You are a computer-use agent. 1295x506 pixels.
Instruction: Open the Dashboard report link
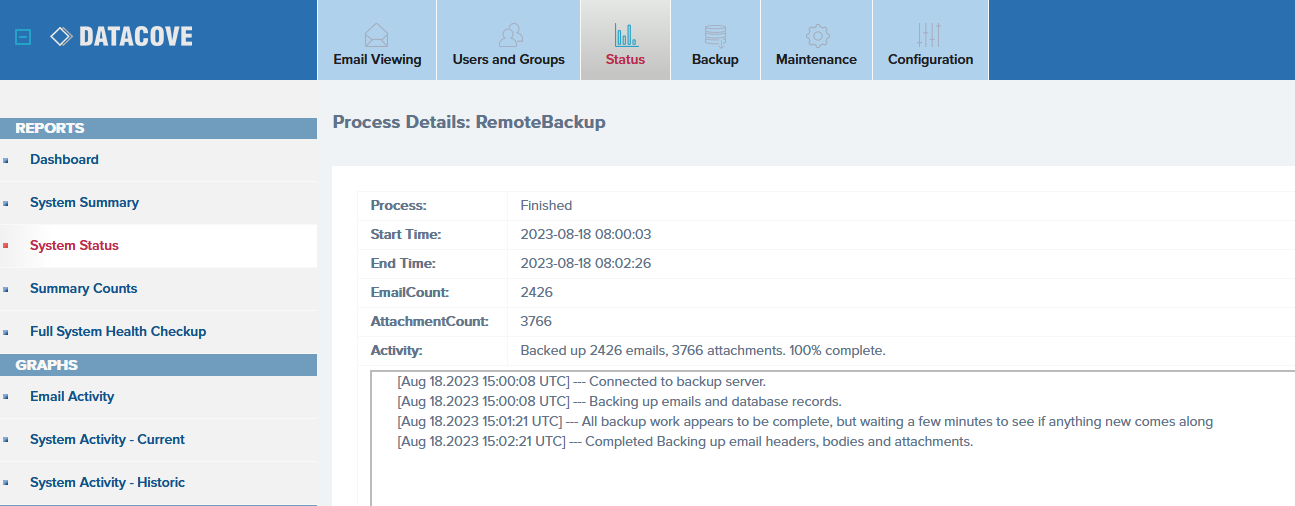[x=64, y=159]
